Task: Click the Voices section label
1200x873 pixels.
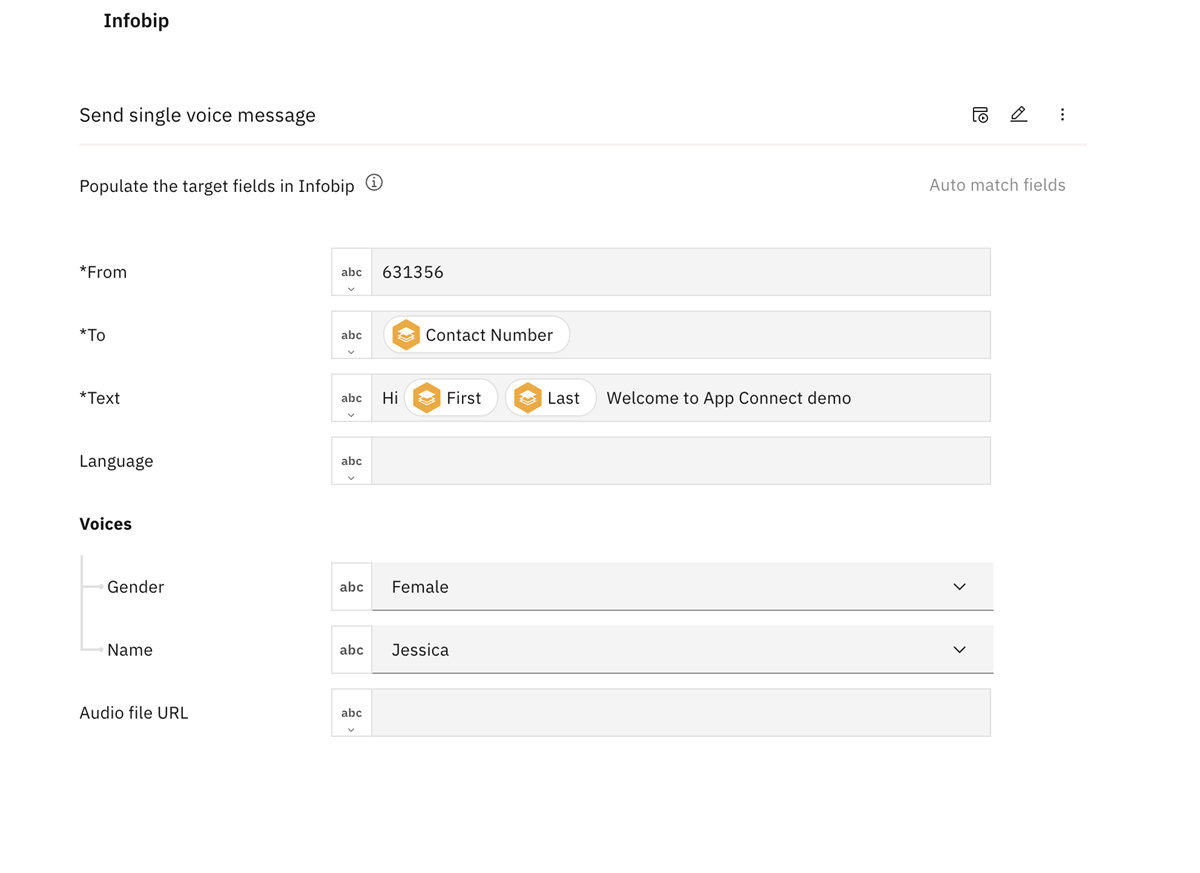Action: tap(105, 523)
